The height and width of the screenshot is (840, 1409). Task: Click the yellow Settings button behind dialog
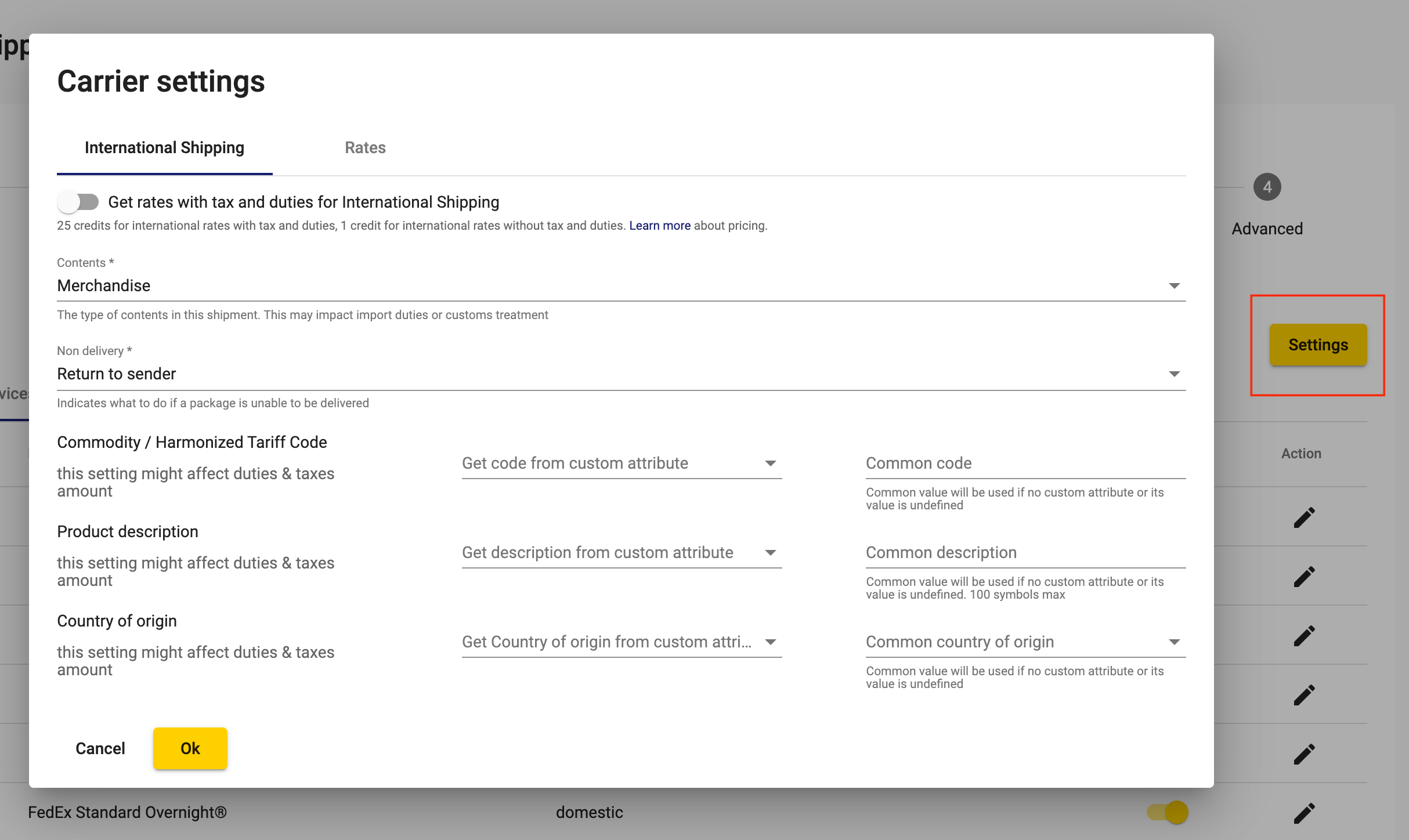pyautogui.click(x=1318, y=345)
